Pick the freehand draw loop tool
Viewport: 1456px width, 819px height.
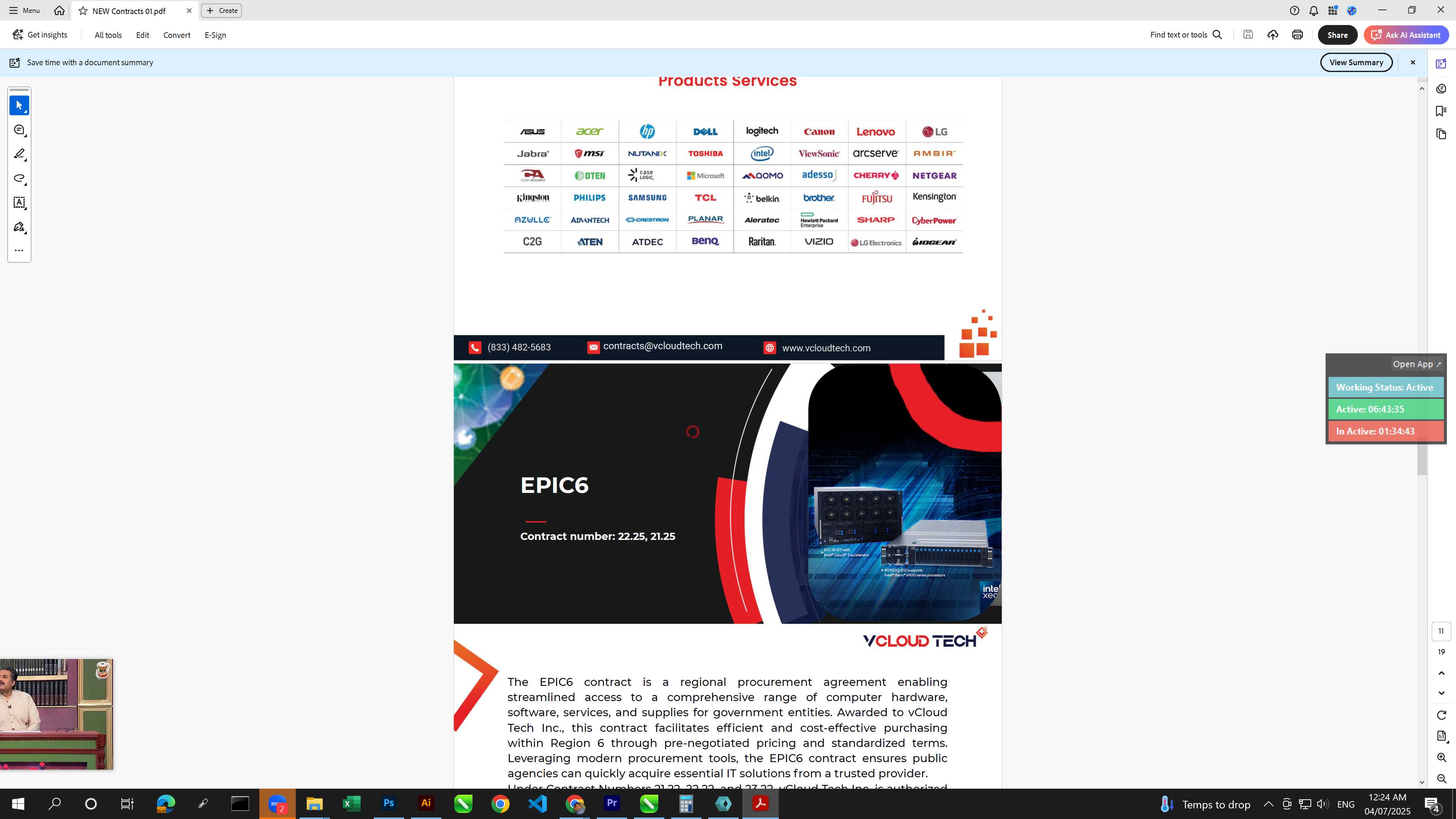[19, 179]
